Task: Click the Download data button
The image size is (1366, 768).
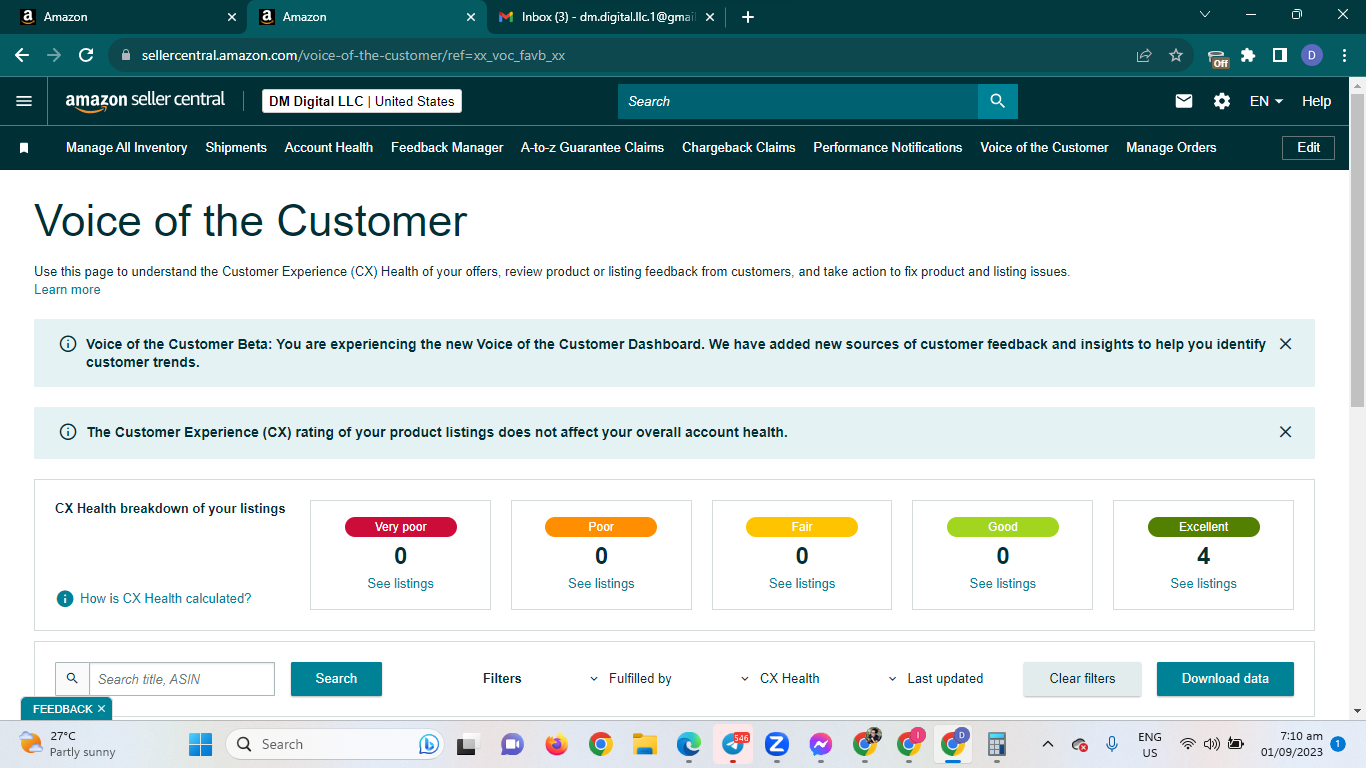Action: click(1225, 679)
